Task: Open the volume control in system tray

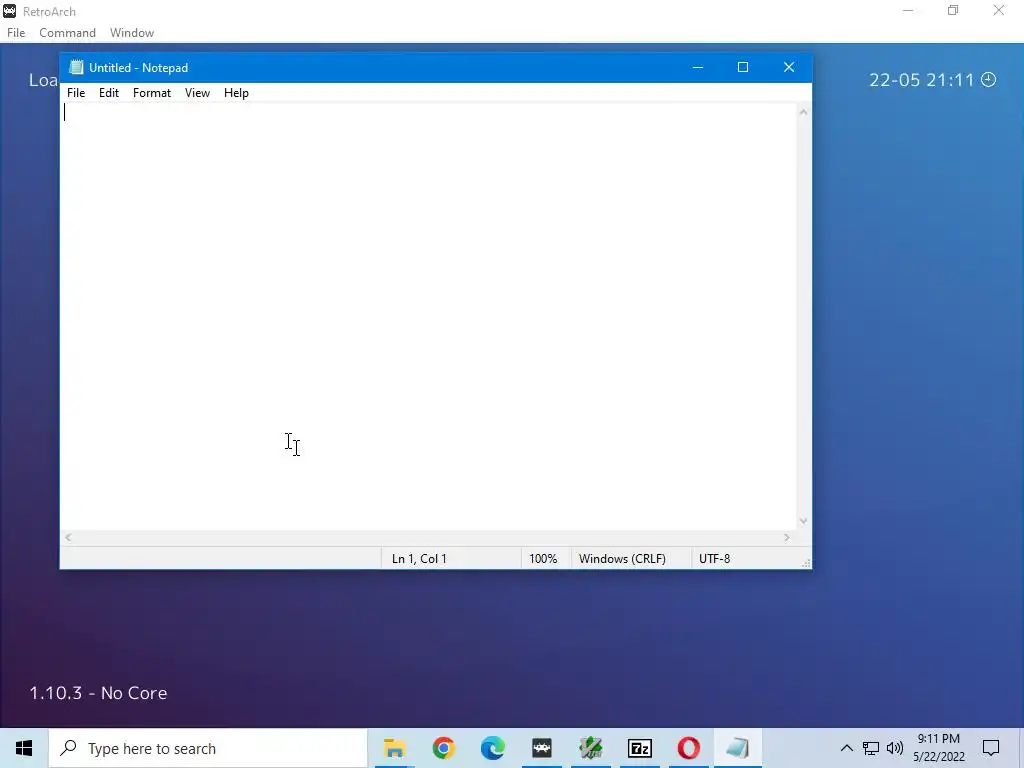Action: coord(895,748)
